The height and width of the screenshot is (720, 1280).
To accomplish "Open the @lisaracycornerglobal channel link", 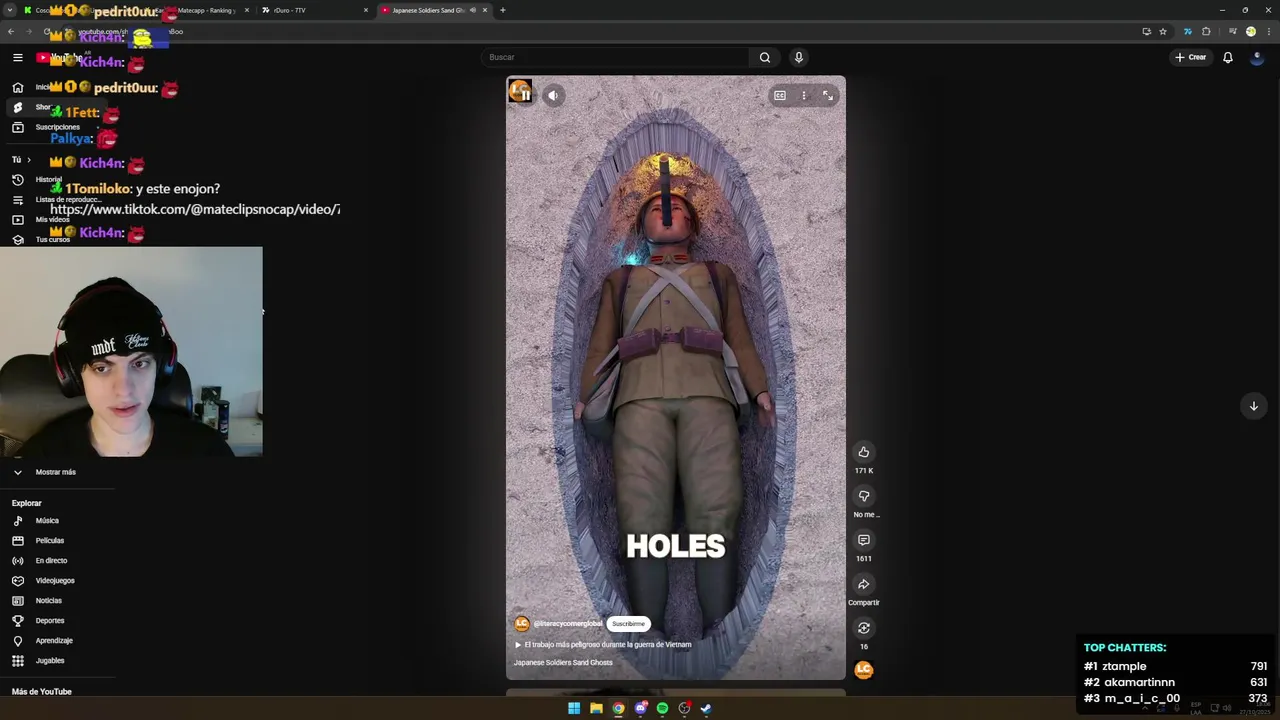I will point(568,624).
